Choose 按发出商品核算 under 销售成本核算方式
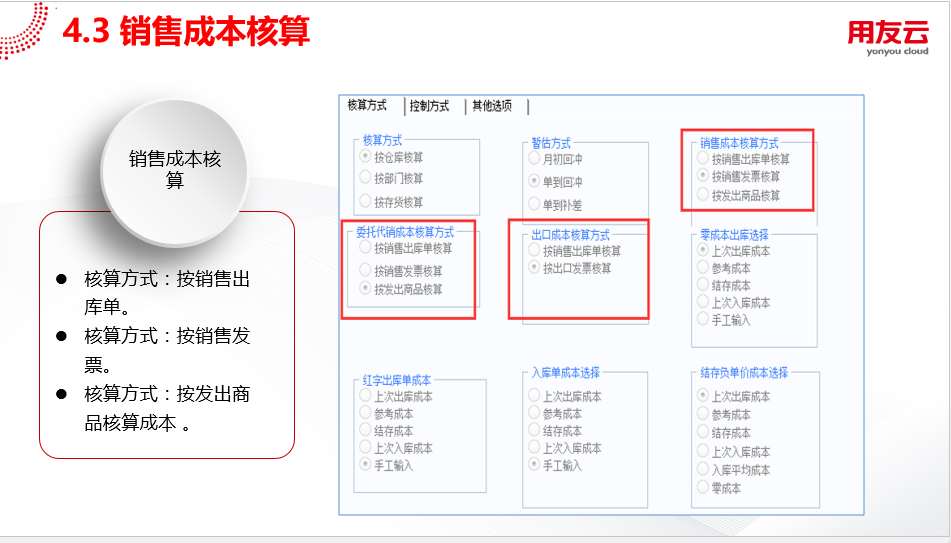 pyautogui.click(x=704, y=195)
